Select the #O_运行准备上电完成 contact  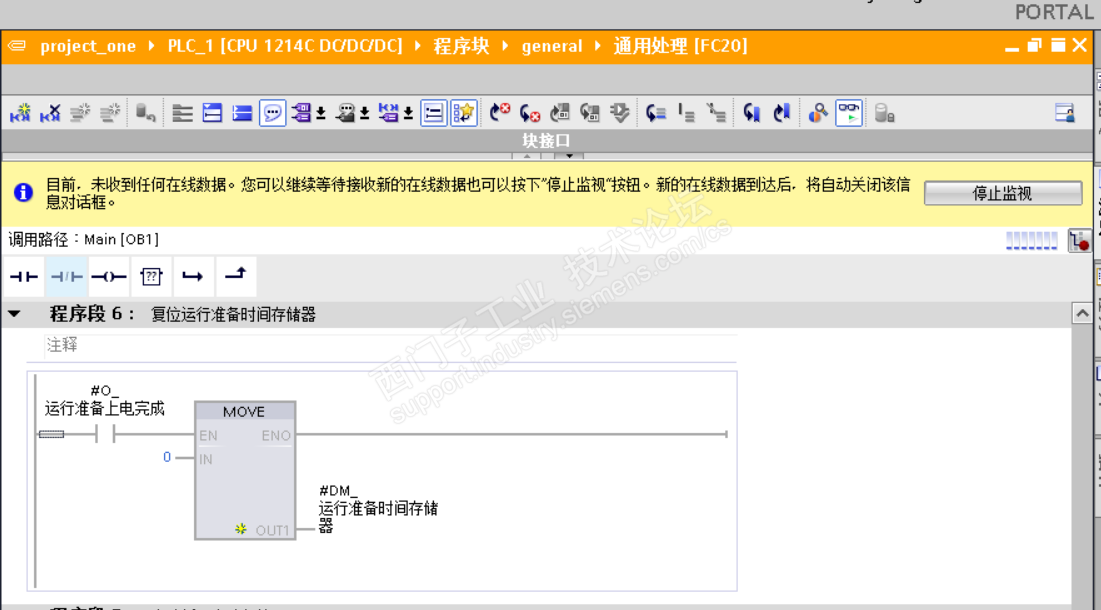click(105, 435)
